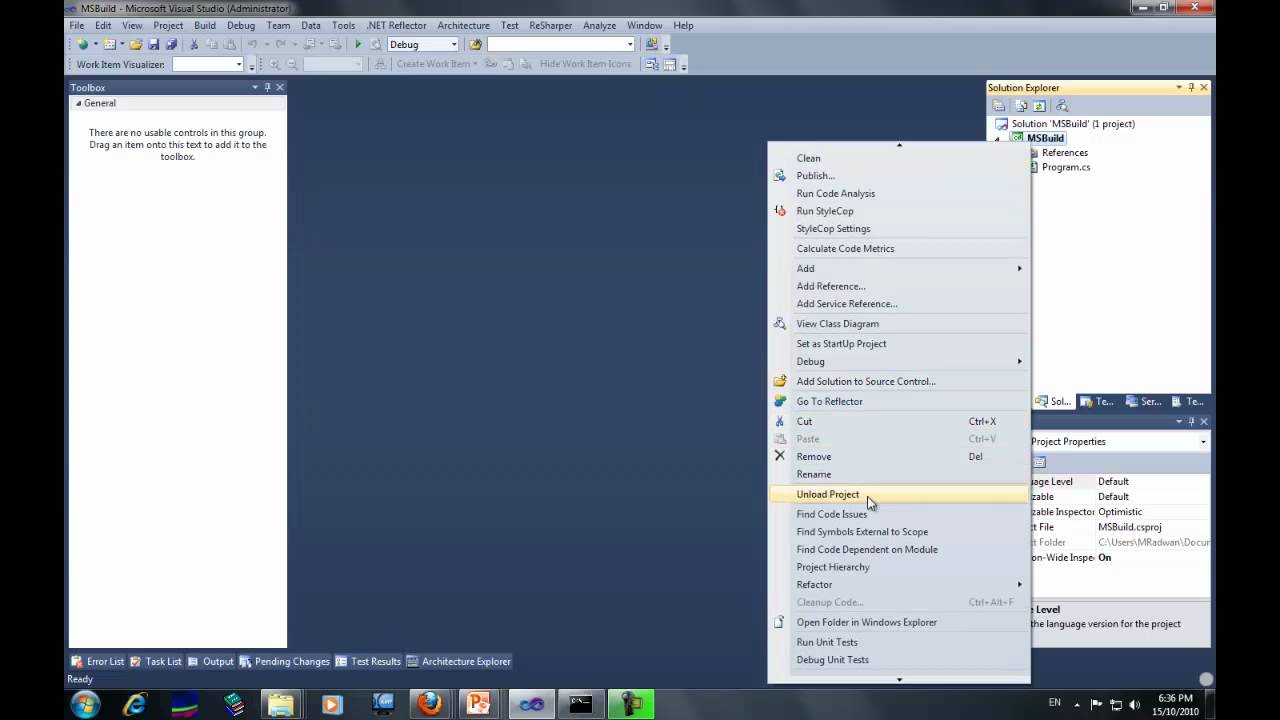The image size is (1280, 720).
Task: Choose Clean from the context menu
Action: click(898, 158)
